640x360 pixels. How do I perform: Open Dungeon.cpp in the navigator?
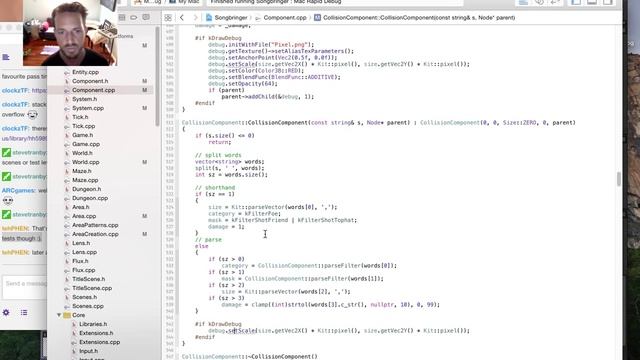[90, 198]
